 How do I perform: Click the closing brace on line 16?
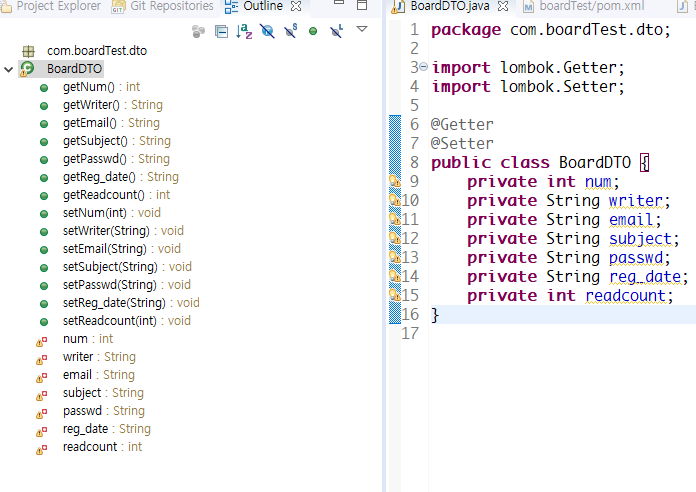[435, 315]
